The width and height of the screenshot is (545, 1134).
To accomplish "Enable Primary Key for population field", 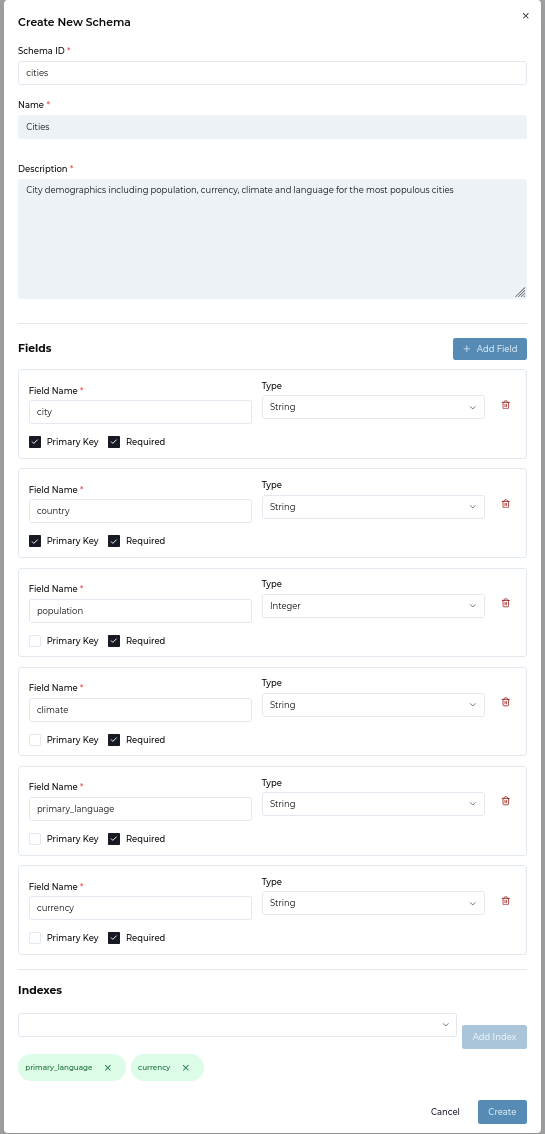I will click(35, 641).
